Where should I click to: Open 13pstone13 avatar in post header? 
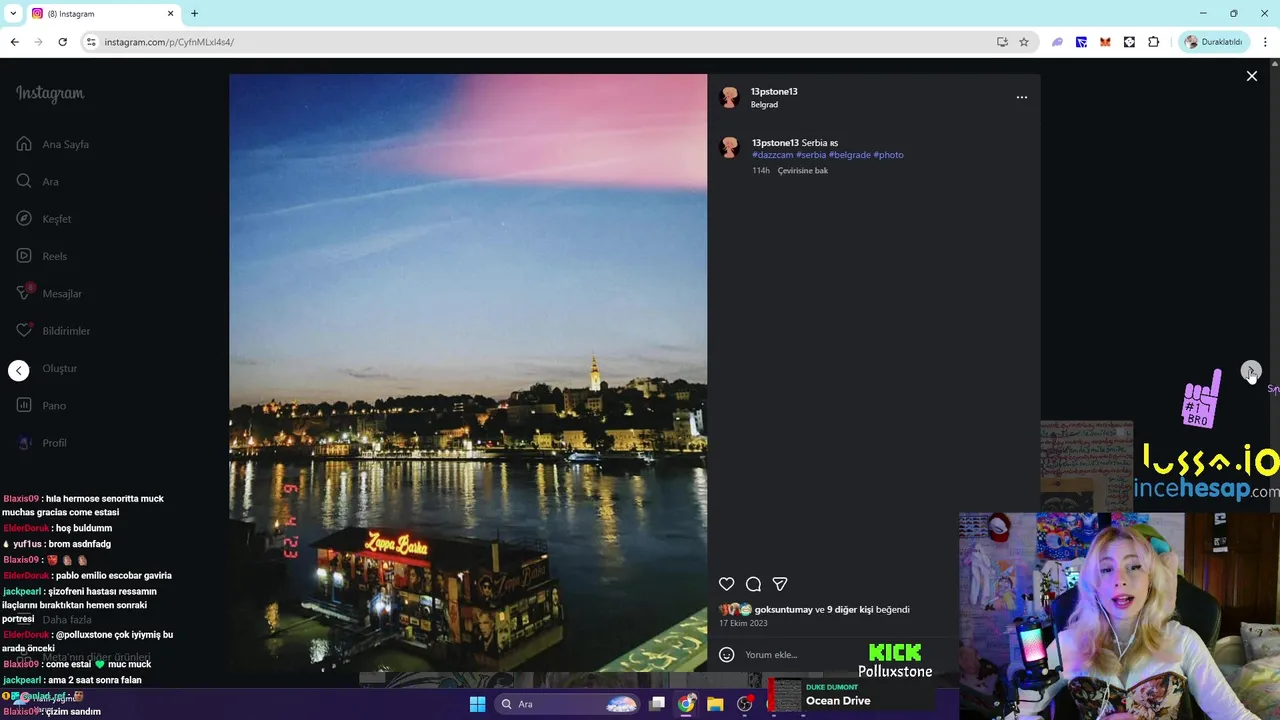pyautogui.click(x=729, y=97)
